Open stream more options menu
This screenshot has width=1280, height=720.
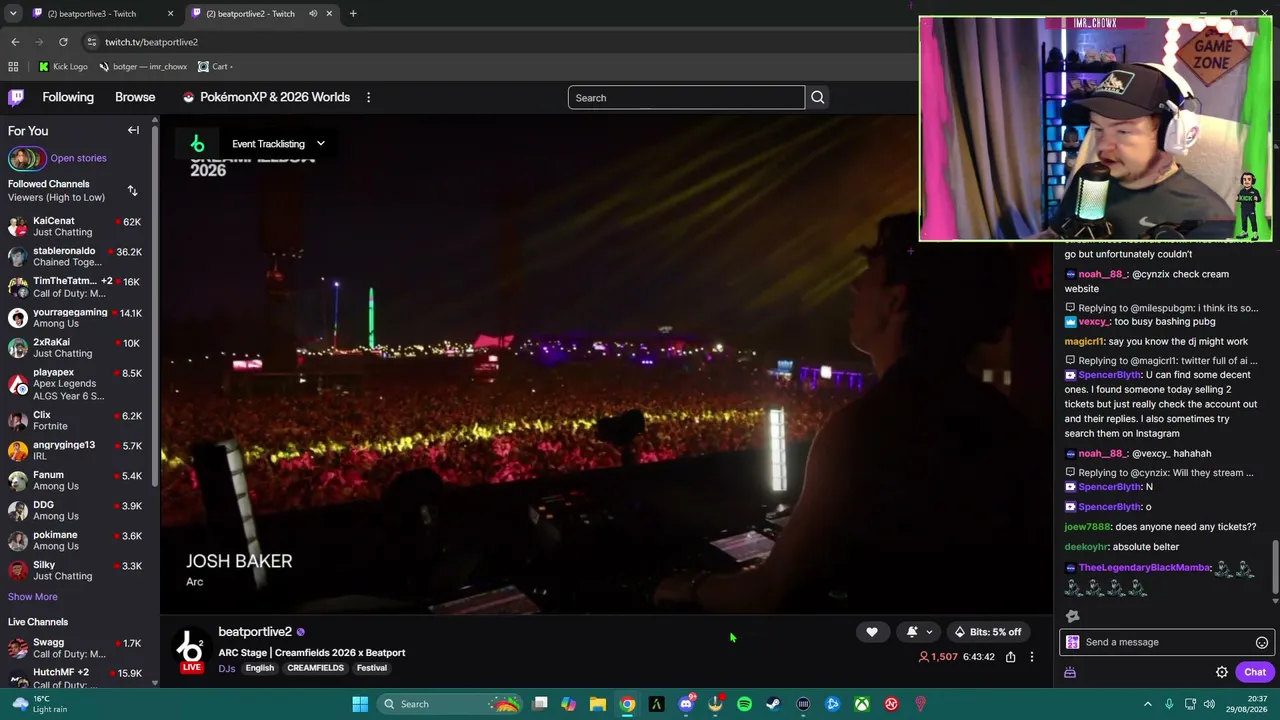pyautogui.click(x=1032, y=657)
